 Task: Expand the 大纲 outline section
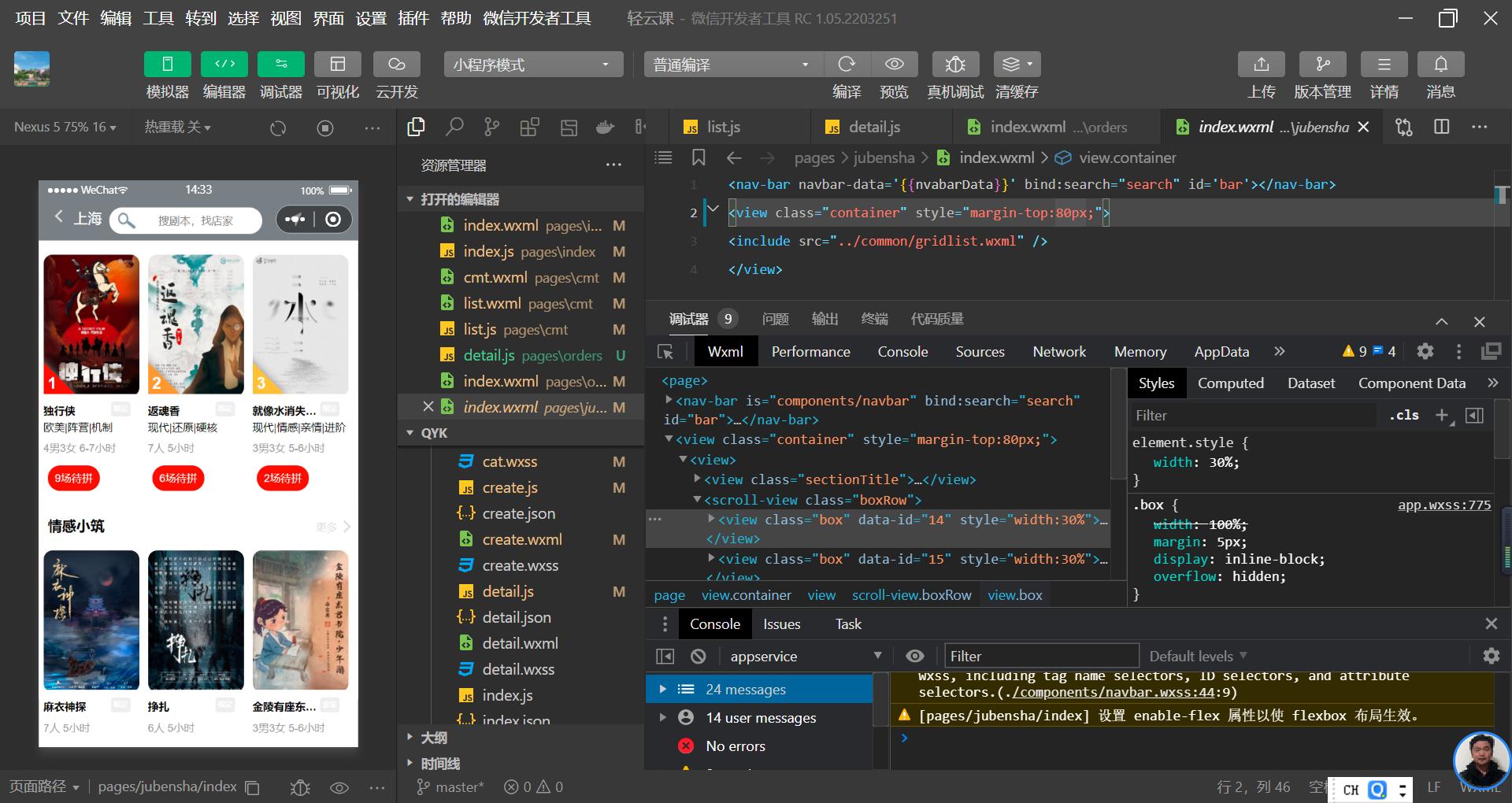click(x=434, y=738)
